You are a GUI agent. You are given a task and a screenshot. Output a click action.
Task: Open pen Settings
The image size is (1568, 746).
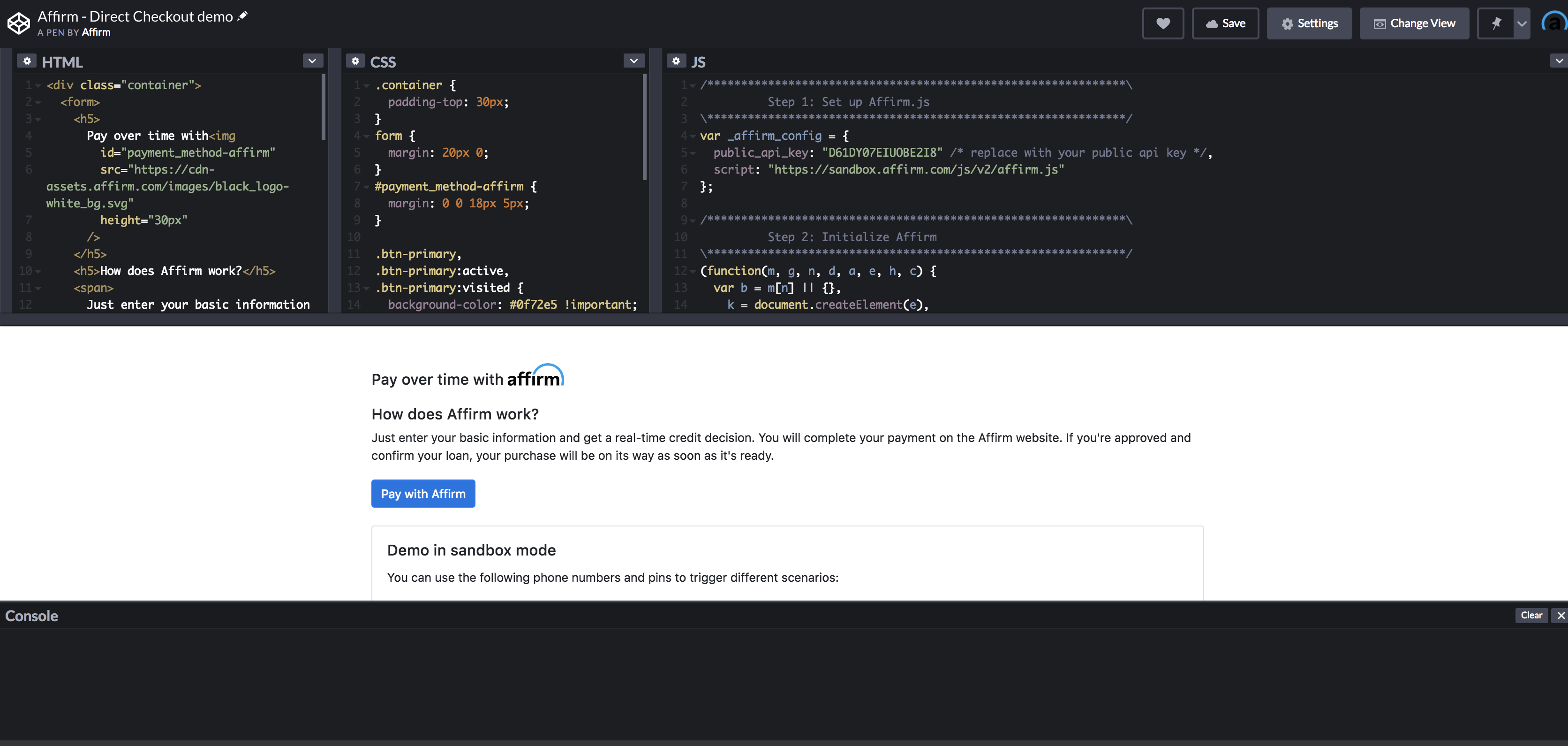(1309, 23)
